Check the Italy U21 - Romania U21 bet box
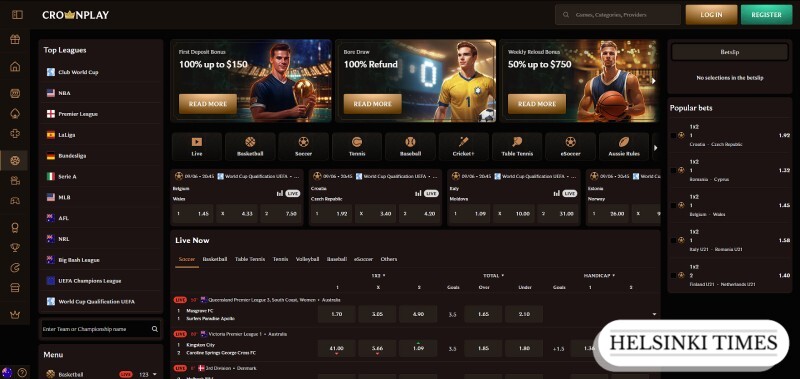Viewport: 800px width, 379px height. coord(673,240)
